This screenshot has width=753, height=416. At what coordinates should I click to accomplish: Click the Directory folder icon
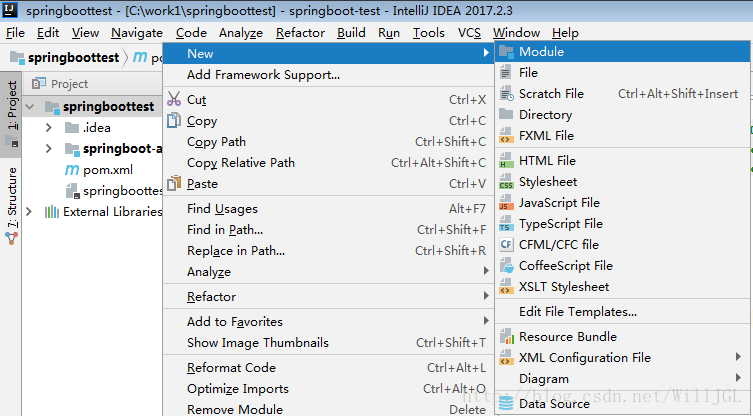tap(506, 114)
